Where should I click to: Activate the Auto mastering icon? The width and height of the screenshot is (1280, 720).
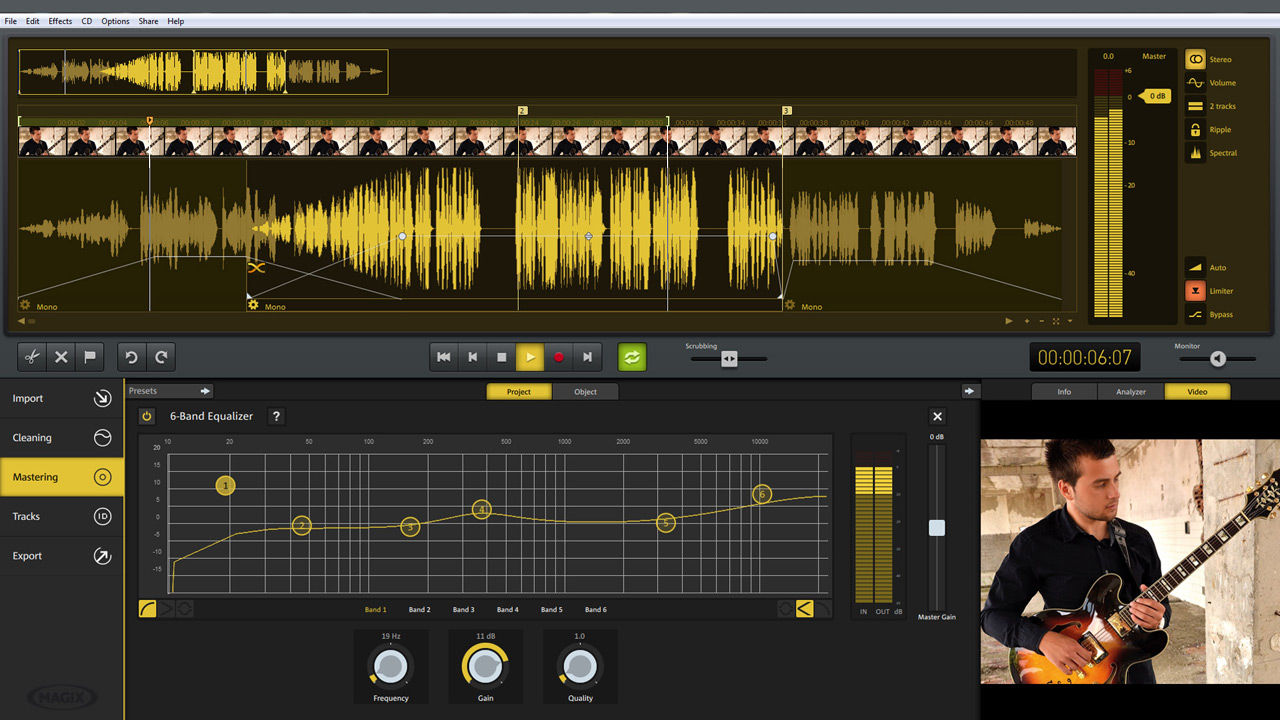[1195, 266]
